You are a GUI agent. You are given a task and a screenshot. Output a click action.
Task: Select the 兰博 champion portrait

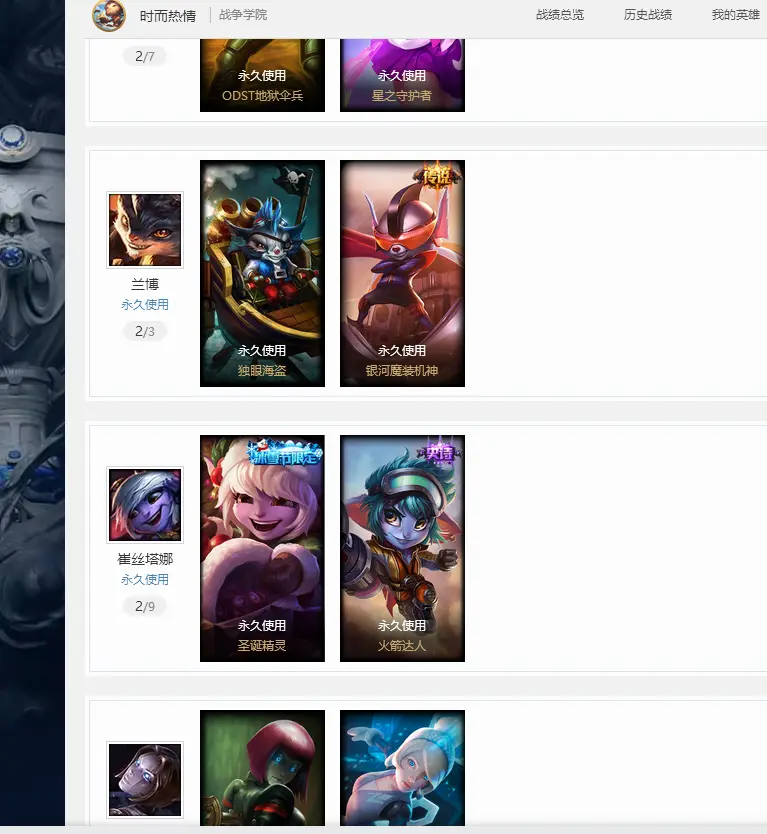(145, 230)
